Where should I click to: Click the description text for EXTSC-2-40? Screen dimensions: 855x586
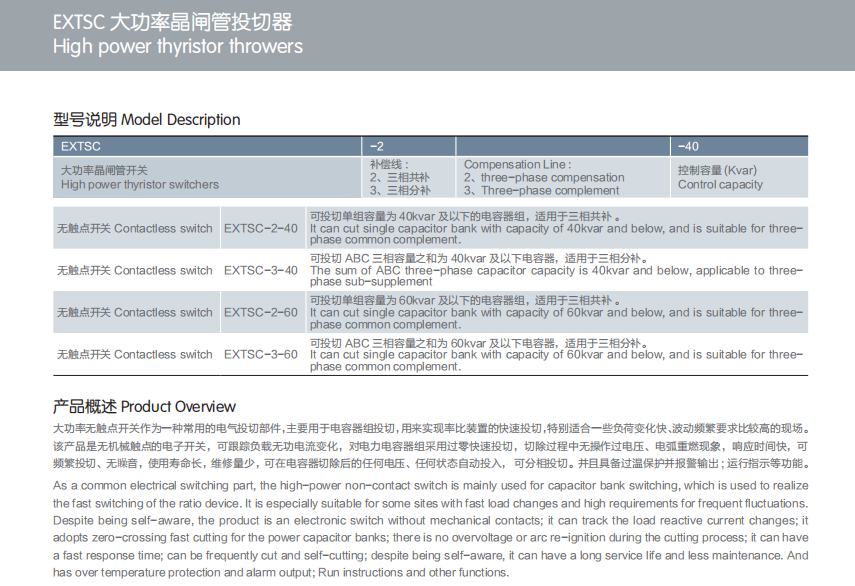[555, 229]
